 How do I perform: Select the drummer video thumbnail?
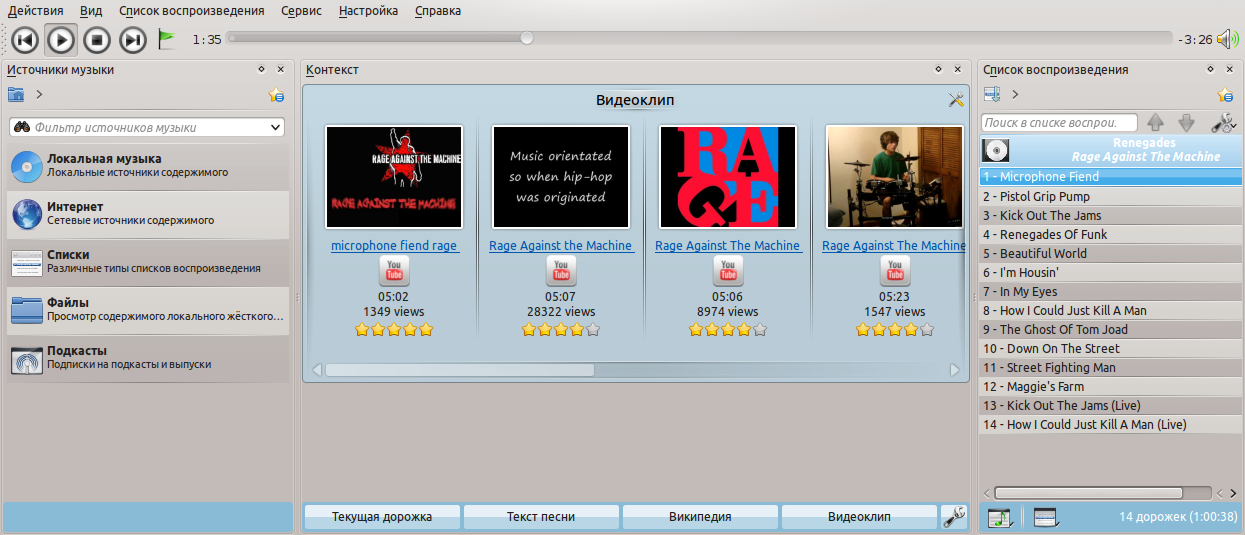click(895, 177)
